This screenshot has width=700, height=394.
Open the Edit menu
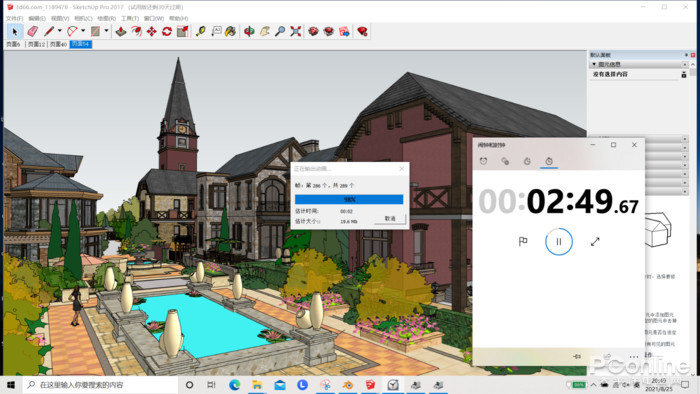37,18
